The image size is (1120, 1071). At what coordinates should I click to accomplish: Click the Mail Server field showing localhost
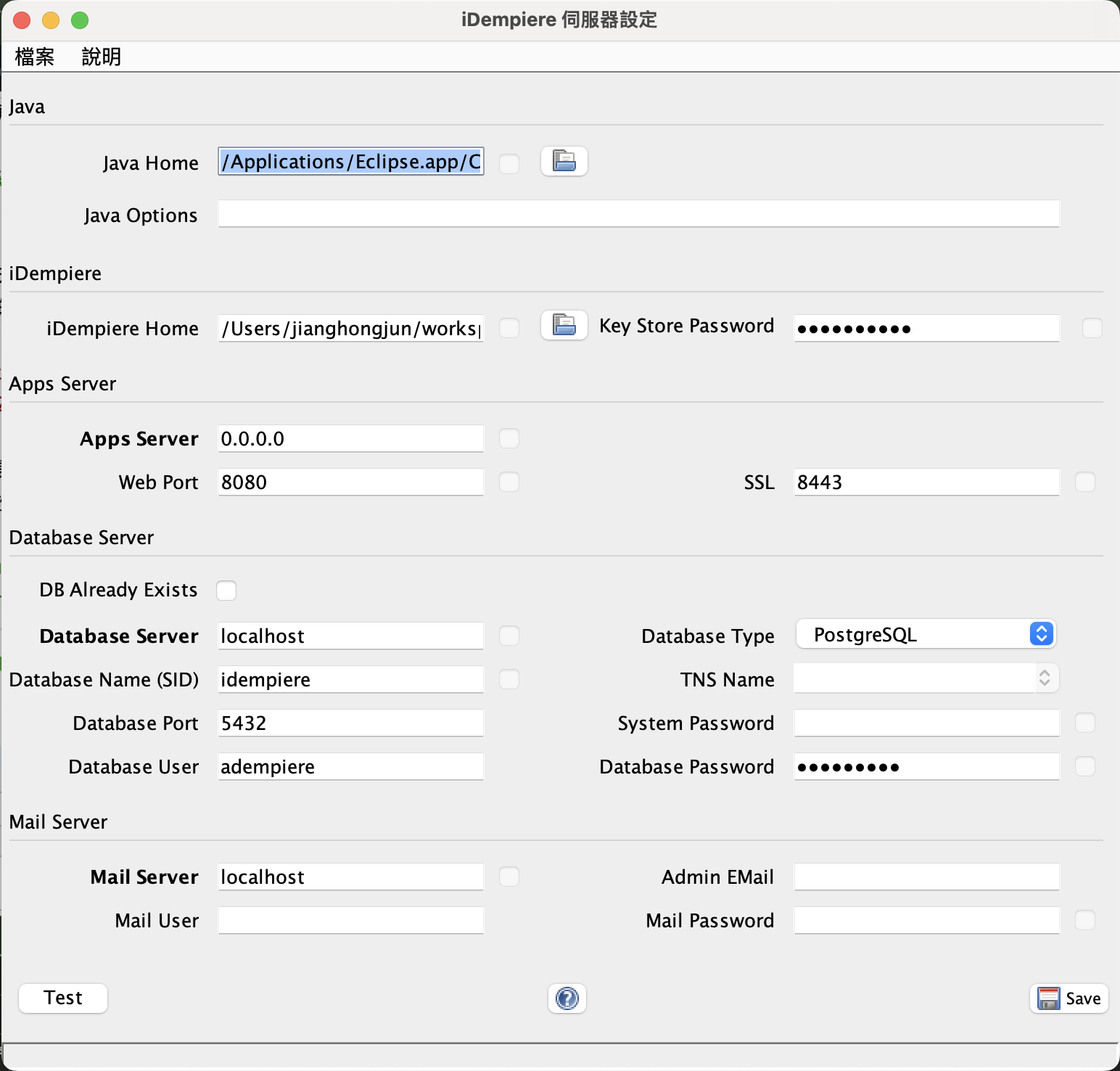351,877
